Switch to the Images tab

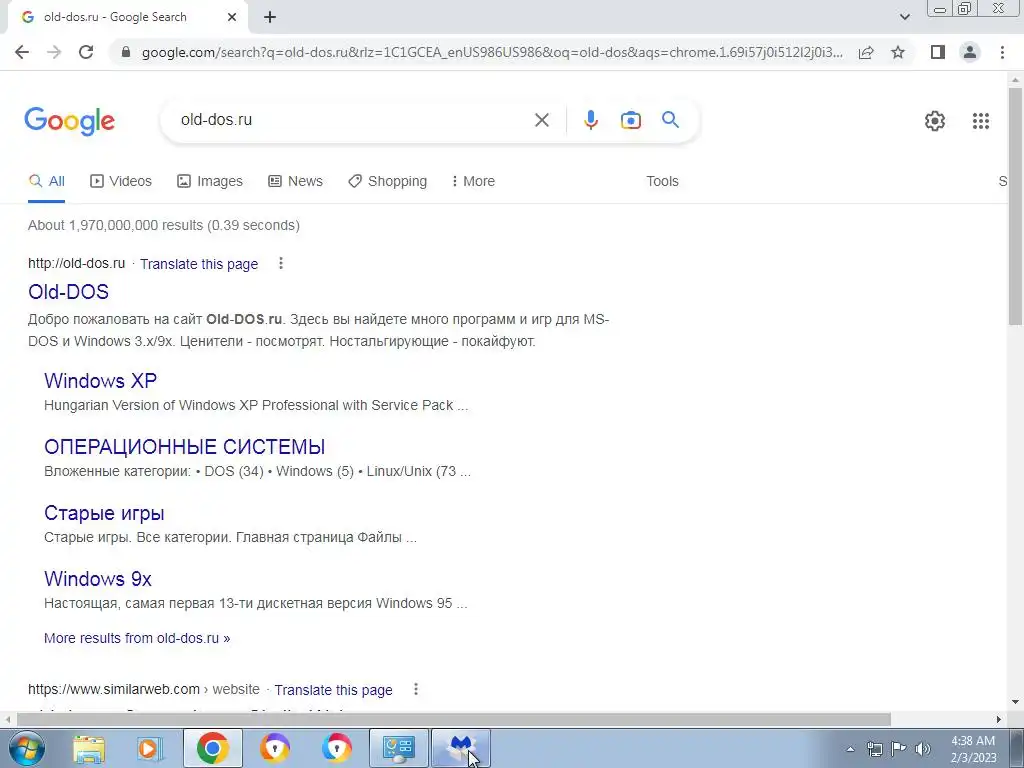click(x=210, y=182)
